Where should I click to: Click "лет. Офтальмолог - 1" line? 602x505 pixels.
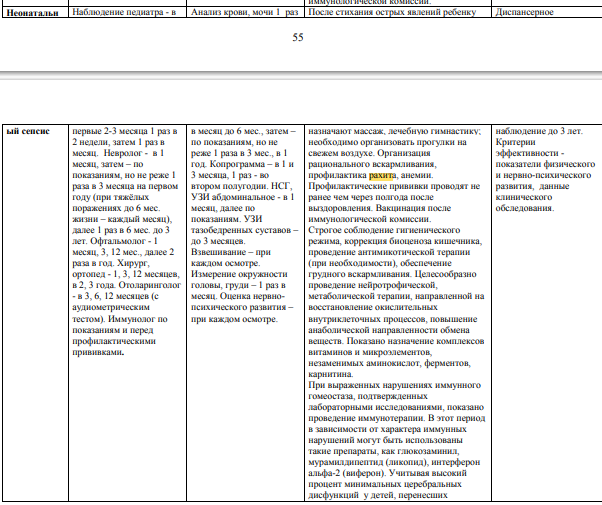(115, 242)
